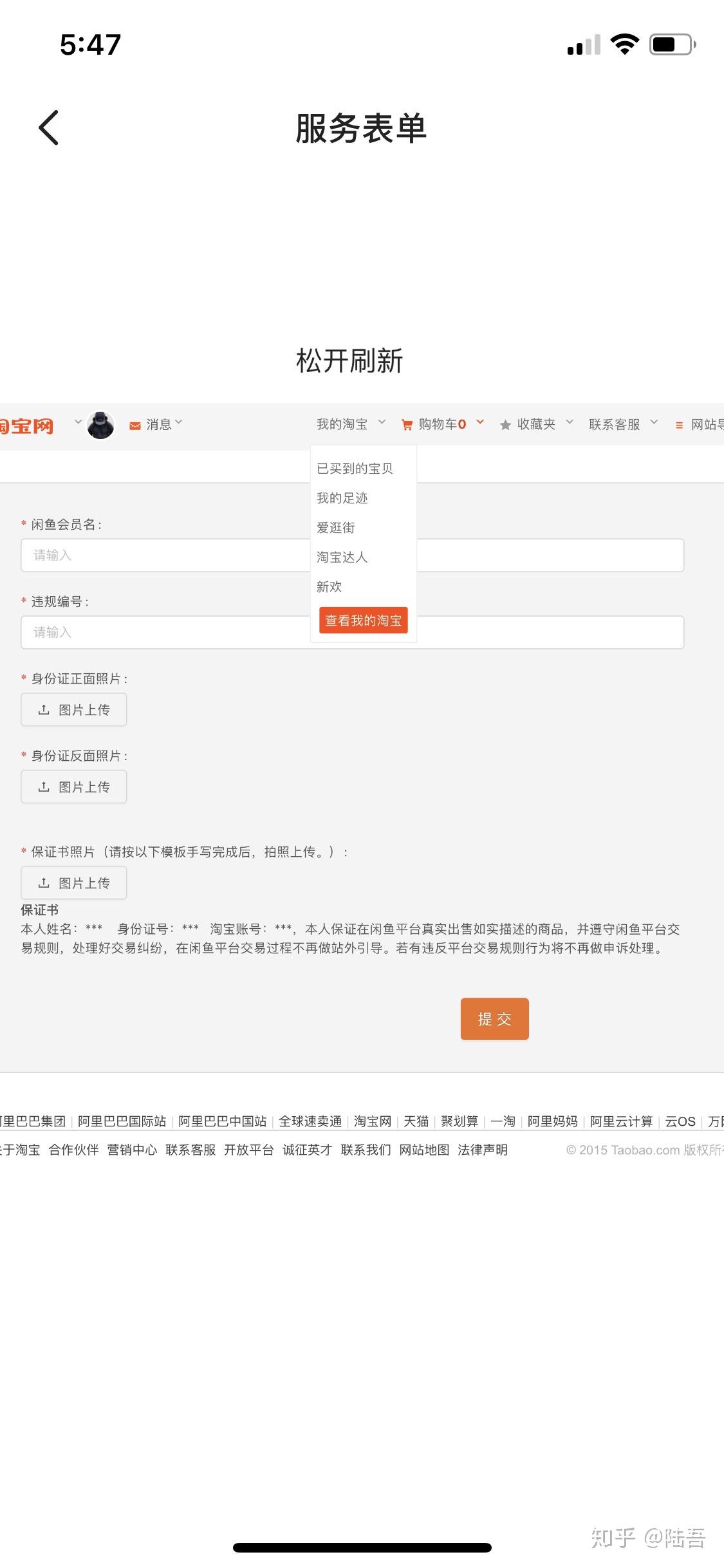
Task: Click the Taobao logo
Action: [26, 426]
